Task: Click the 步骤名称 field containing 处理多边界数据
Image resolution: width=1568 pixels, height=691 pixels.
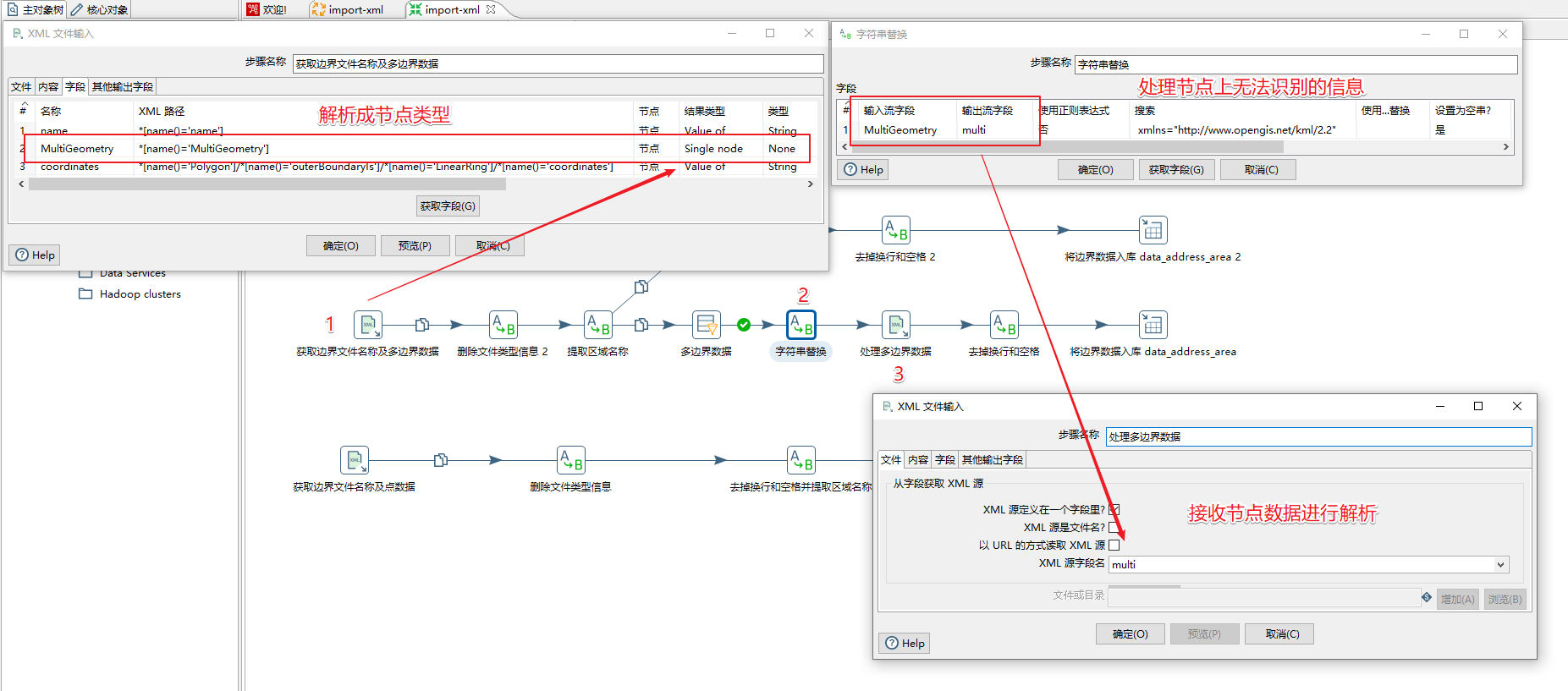Action: 1319,436
